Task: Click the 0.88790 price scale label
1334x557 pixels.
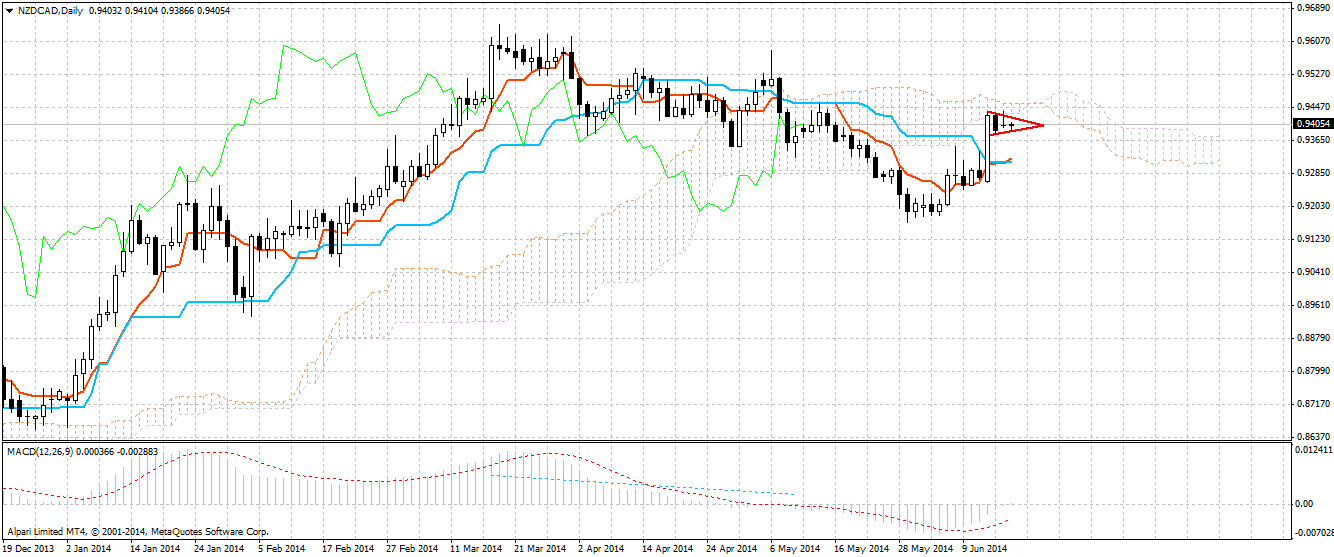Action: [1311, 338]
